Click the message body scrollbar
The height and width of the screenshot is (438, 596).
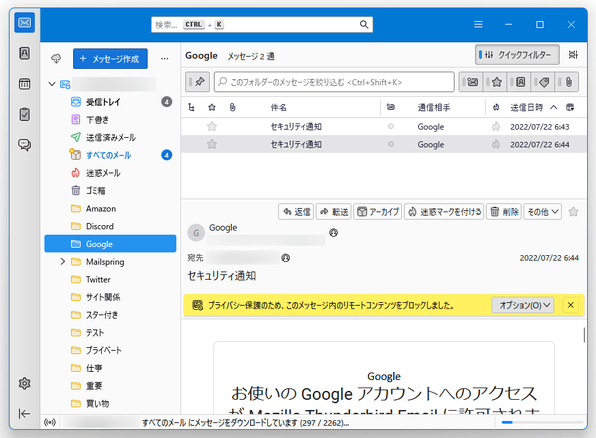(584, 335)
